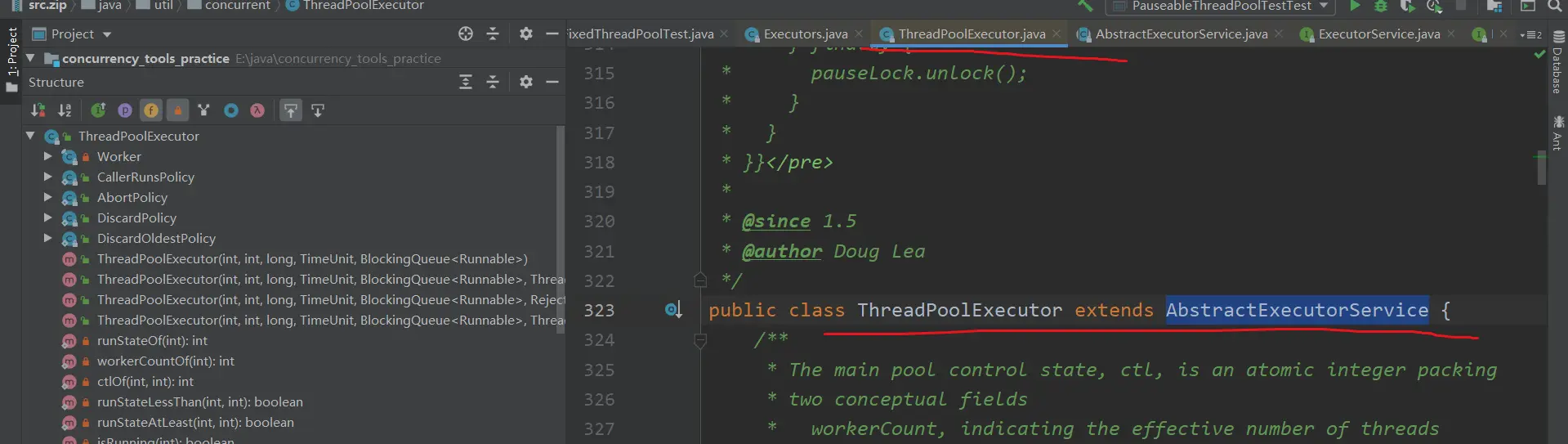The image size is (1568, 444).
Task: Toggle Show Properties (purple p icon)
Action: 125,110
